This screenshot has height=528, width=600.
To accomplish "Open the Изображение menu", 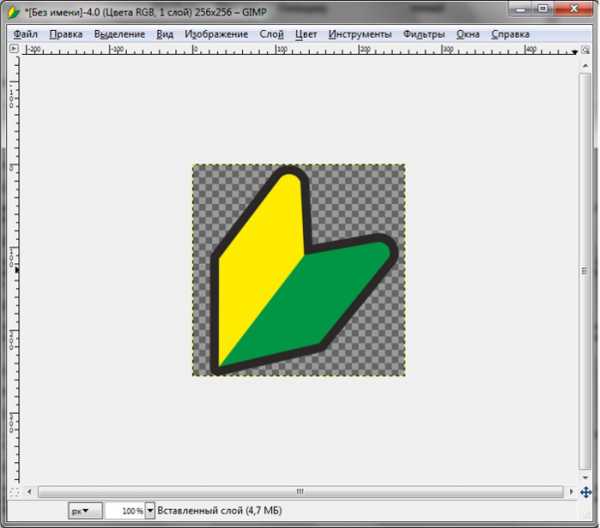I will click(x=216, y=34).
